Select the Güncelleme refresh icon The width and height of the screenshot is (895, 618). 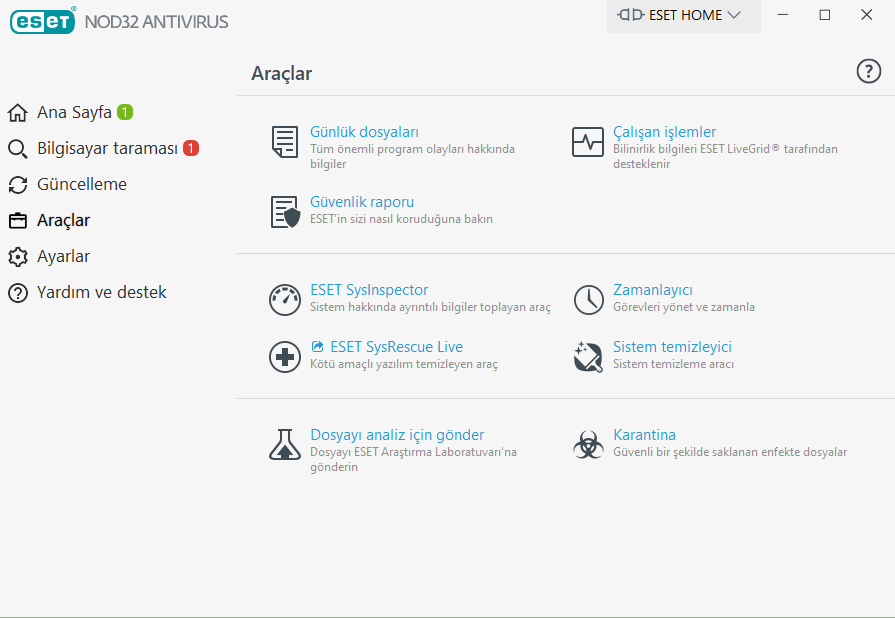tap(16, 184)
